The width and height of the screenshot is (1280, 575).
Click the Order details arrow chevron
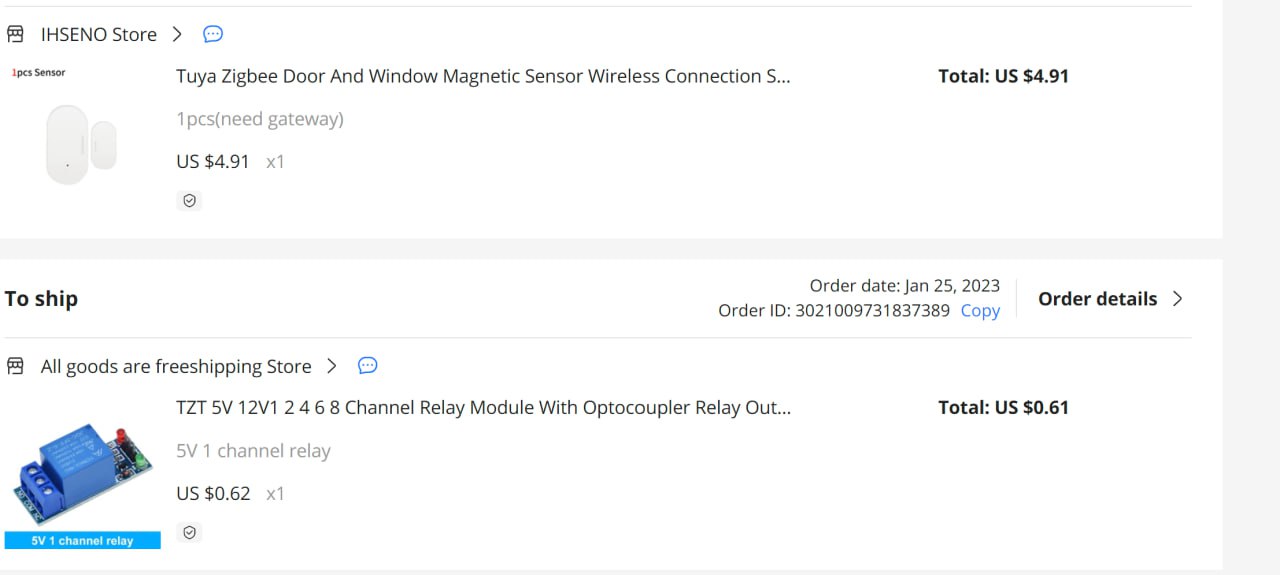pyautogui.click(x=1177, y=298)
